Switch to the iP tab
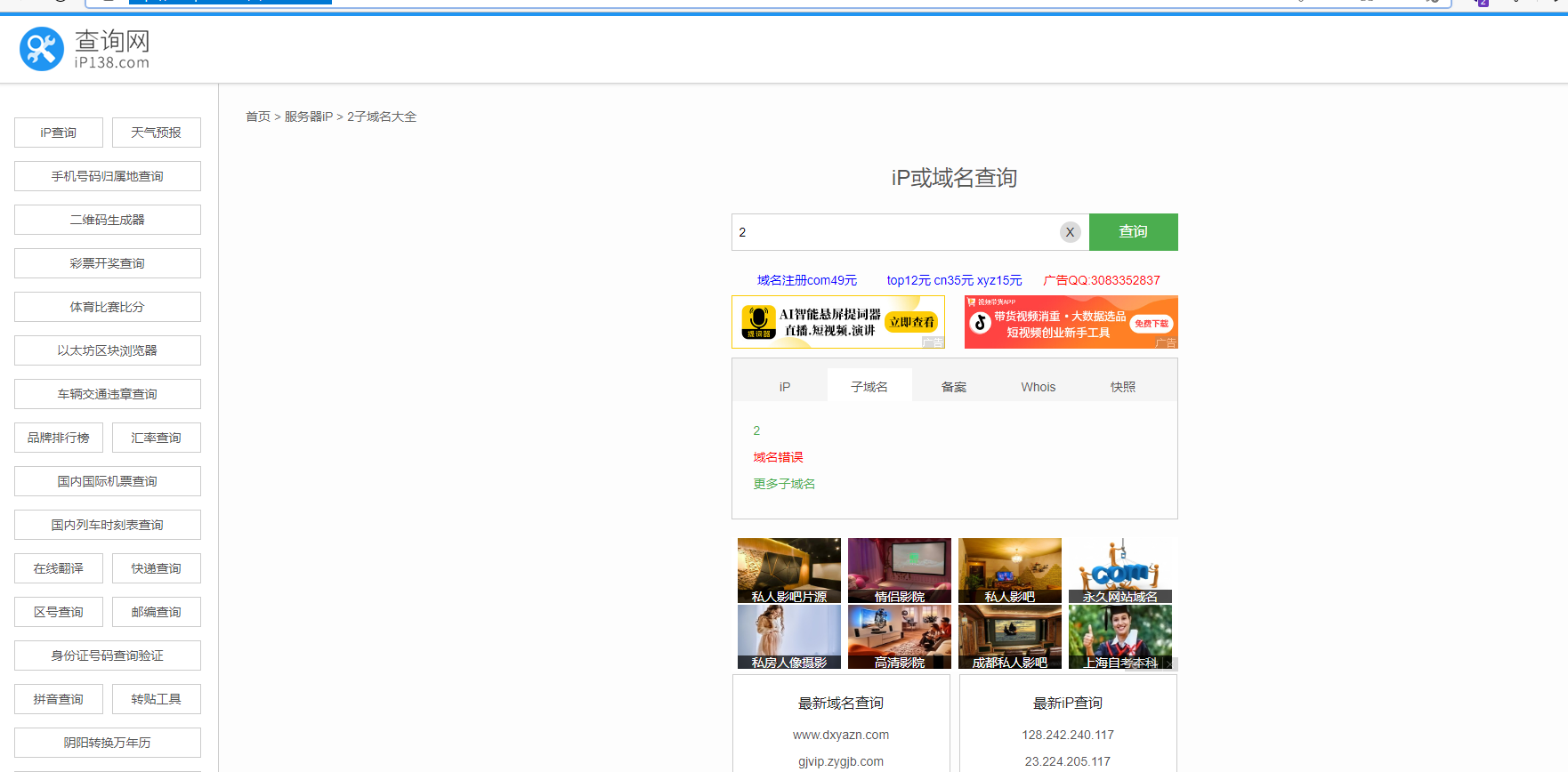The height and width of the screenshot is (772, 1568). (784, 387)
